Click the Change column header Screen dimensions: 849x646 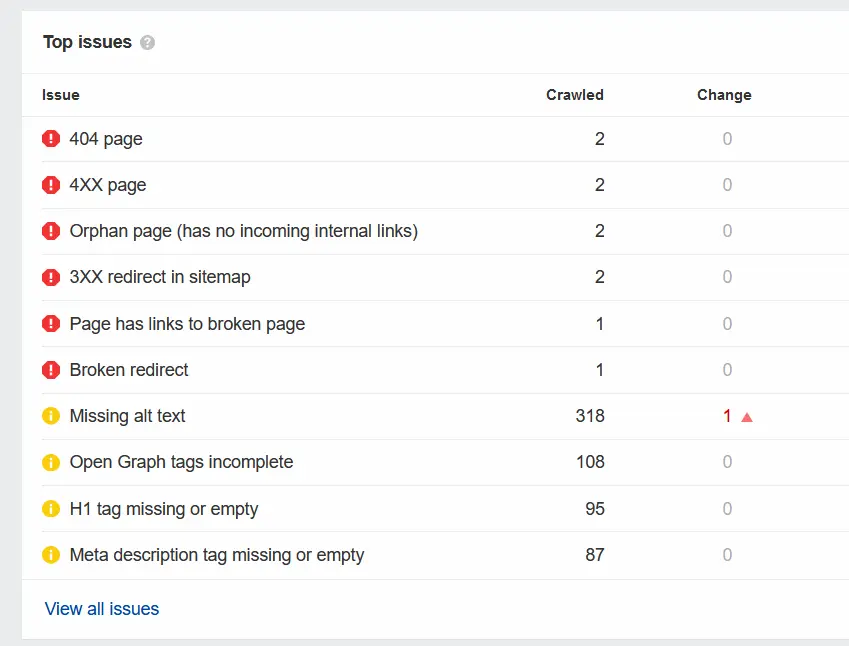pos(724,95)
